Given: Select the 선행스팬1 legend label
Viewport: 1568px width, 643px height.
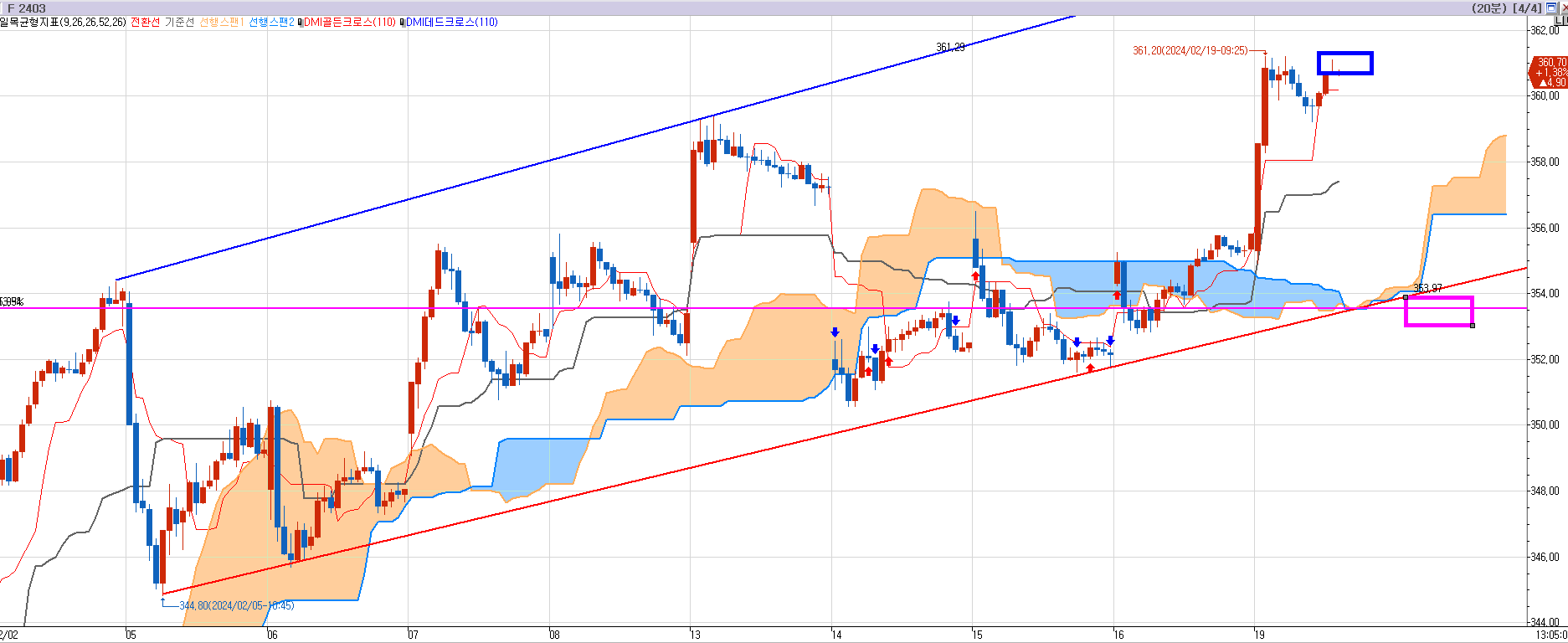Looking at the screenshot, I should click(x=222, y=23).
